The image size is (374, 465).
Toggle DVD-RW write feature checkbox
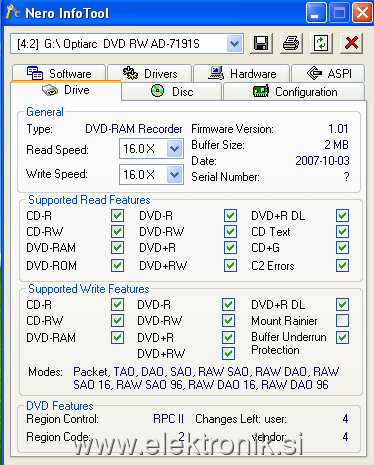click(228, 321)
